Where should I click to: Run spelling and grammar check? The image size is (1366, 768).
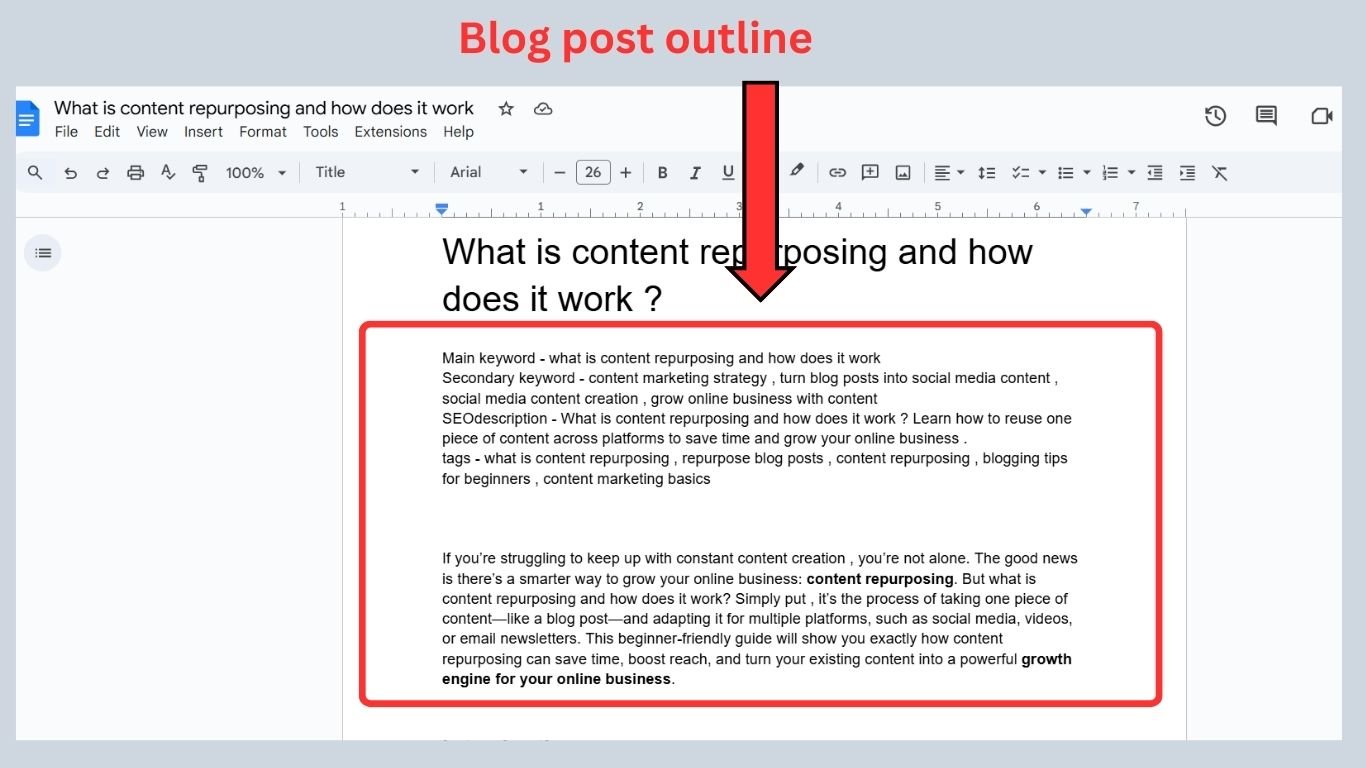(167, 173)
